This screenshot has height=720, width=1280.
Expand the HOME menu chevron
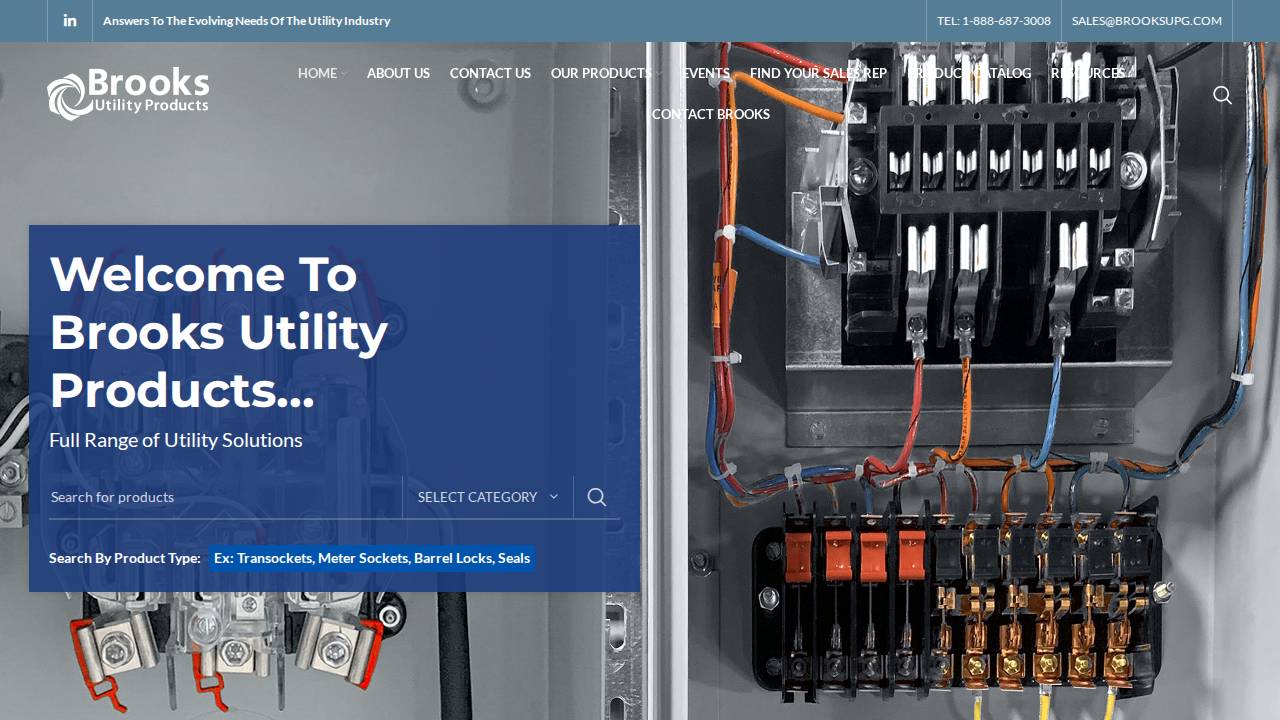pyautogui.click(x=344, y=73)
